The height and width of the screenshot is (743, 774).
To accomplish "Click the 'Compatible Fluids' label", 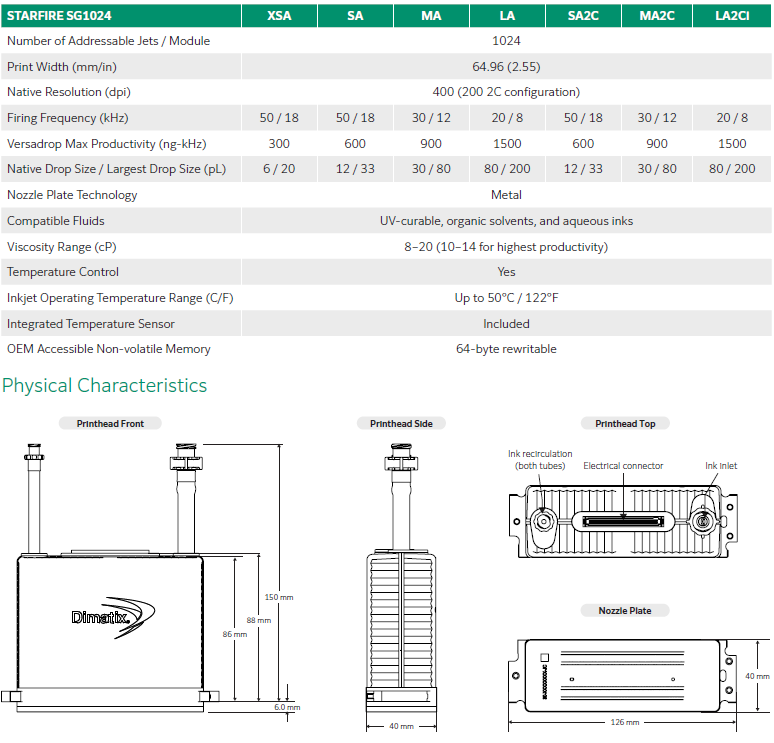I will [56, 221].
